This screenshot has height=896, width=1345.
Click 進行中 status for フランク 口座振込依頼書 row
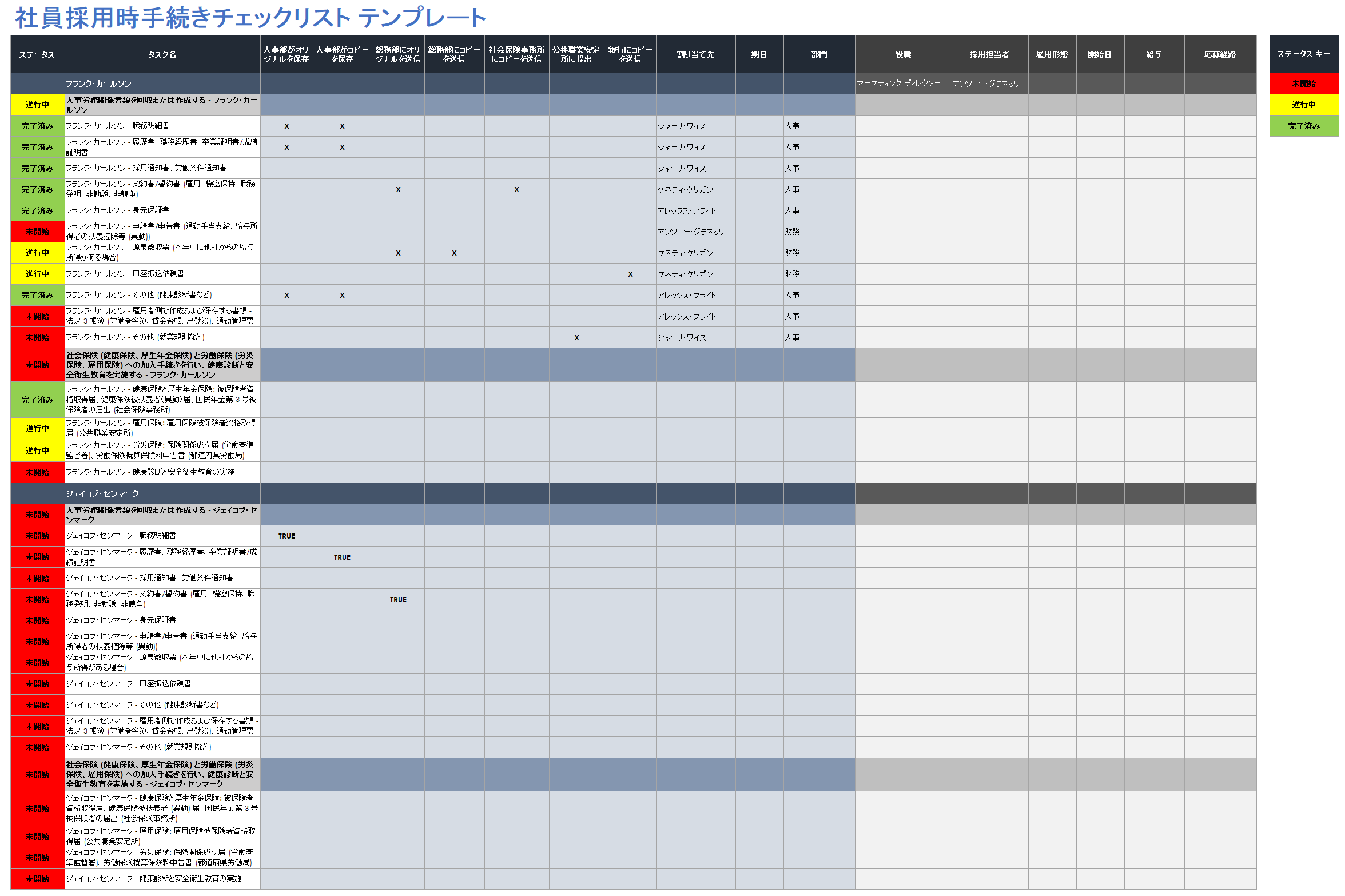(x=37, y=274)
